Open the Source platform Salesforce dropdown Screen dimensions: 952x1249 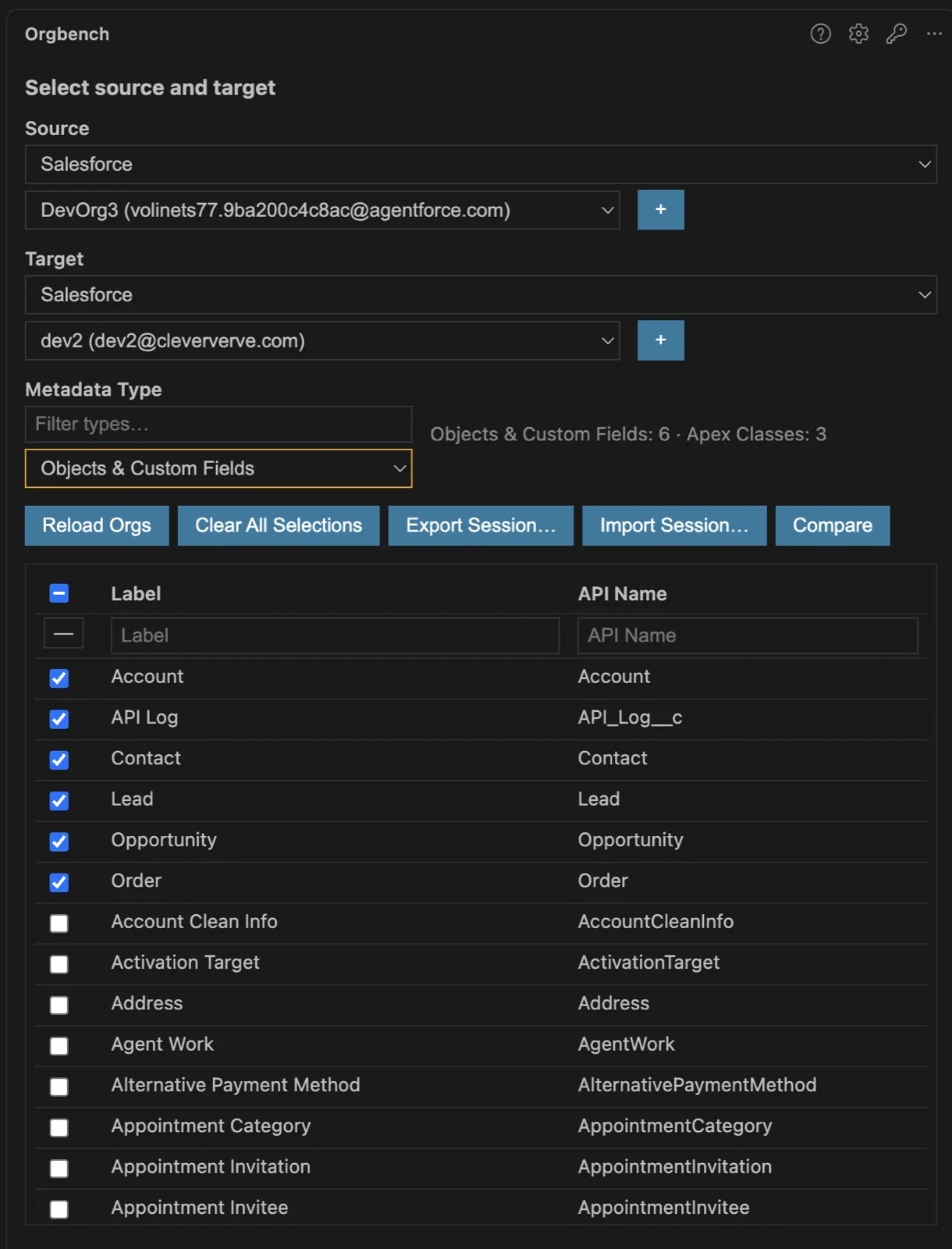coord(481,164)
